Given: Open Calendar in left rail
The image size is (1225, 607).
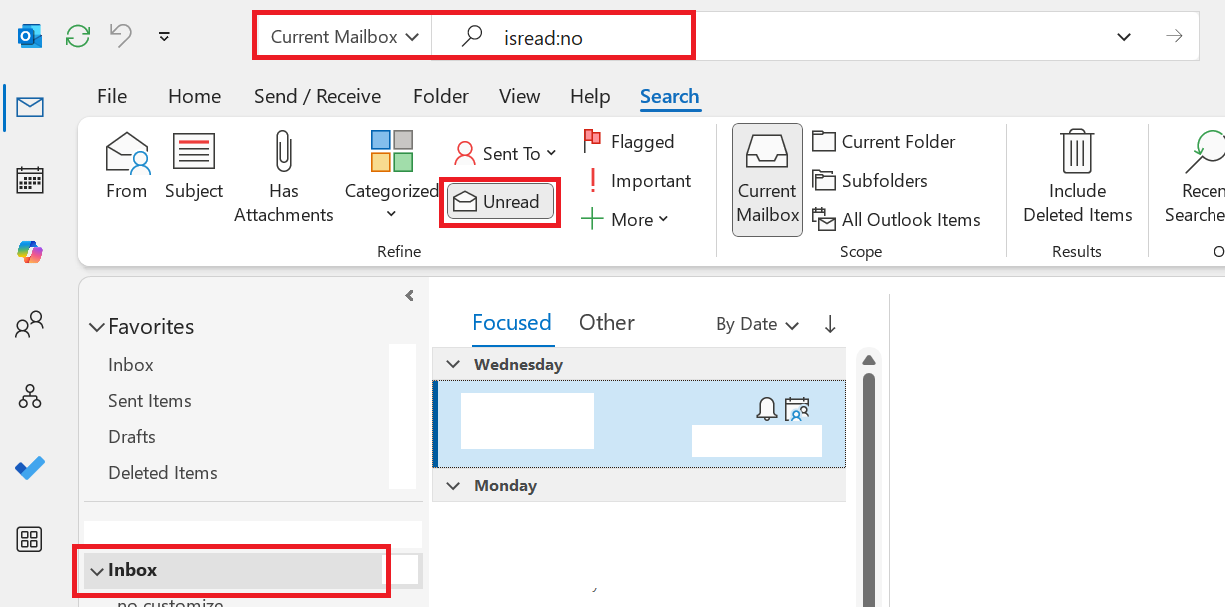Looking at the screenshot, I should 30,181.
